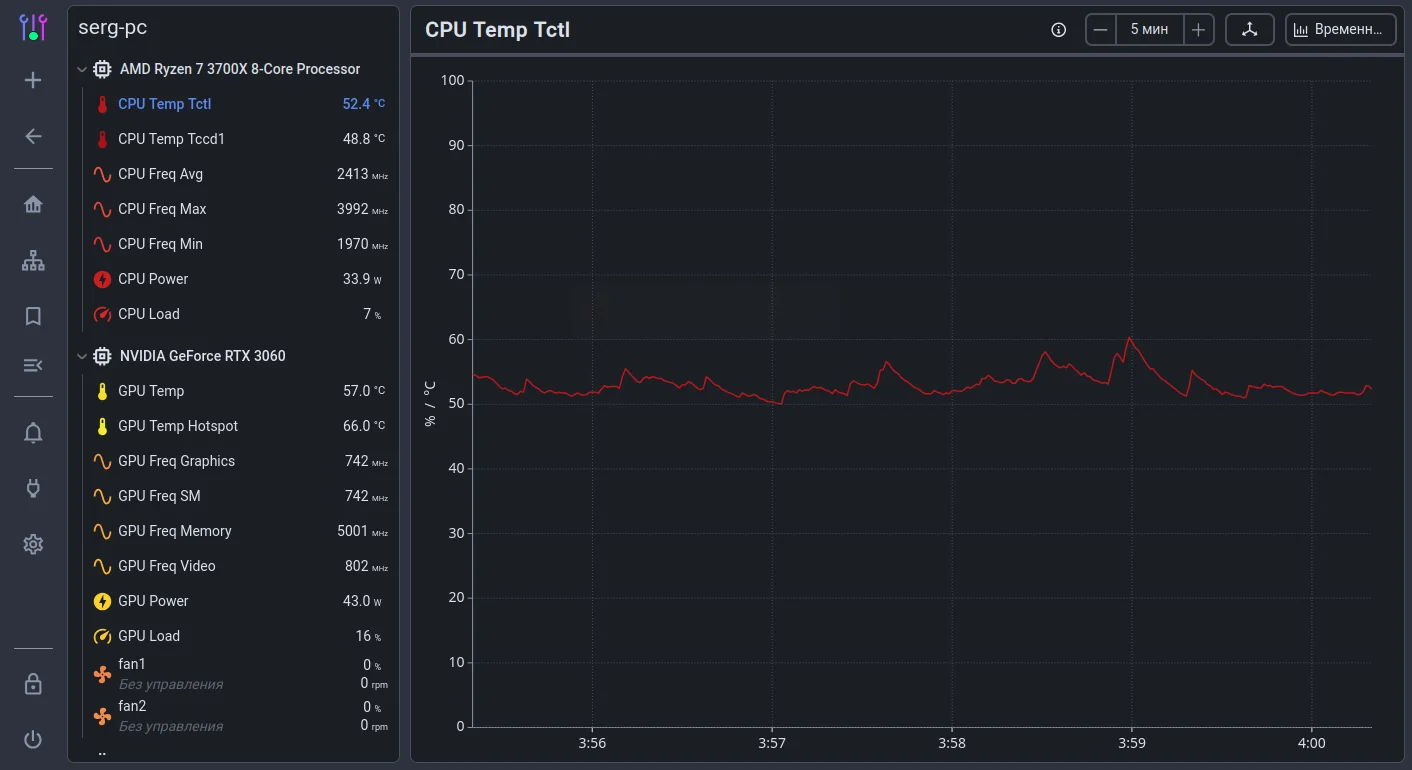Click the serg-pc host name
1412x770 pixels.
point(113,28)
